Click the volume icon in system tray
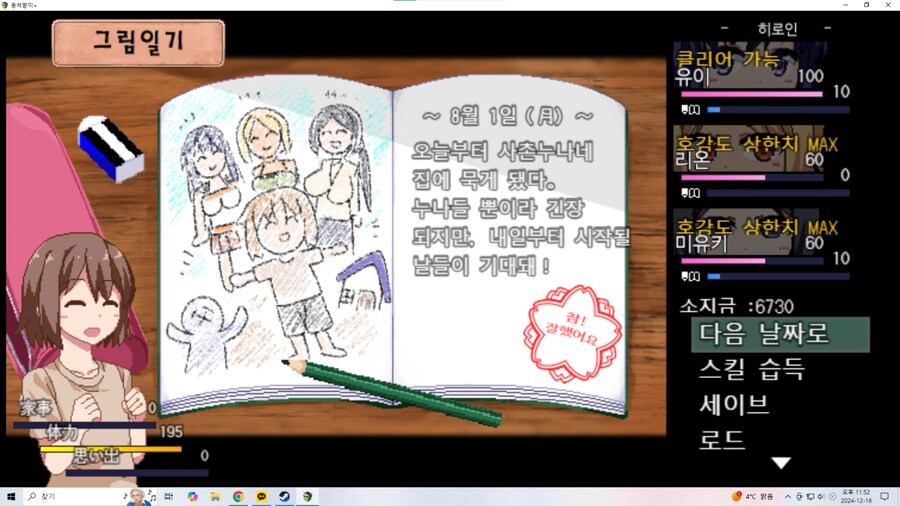This screenshot has height=506, width=900. pyautogui.click(x=820, y=496)
